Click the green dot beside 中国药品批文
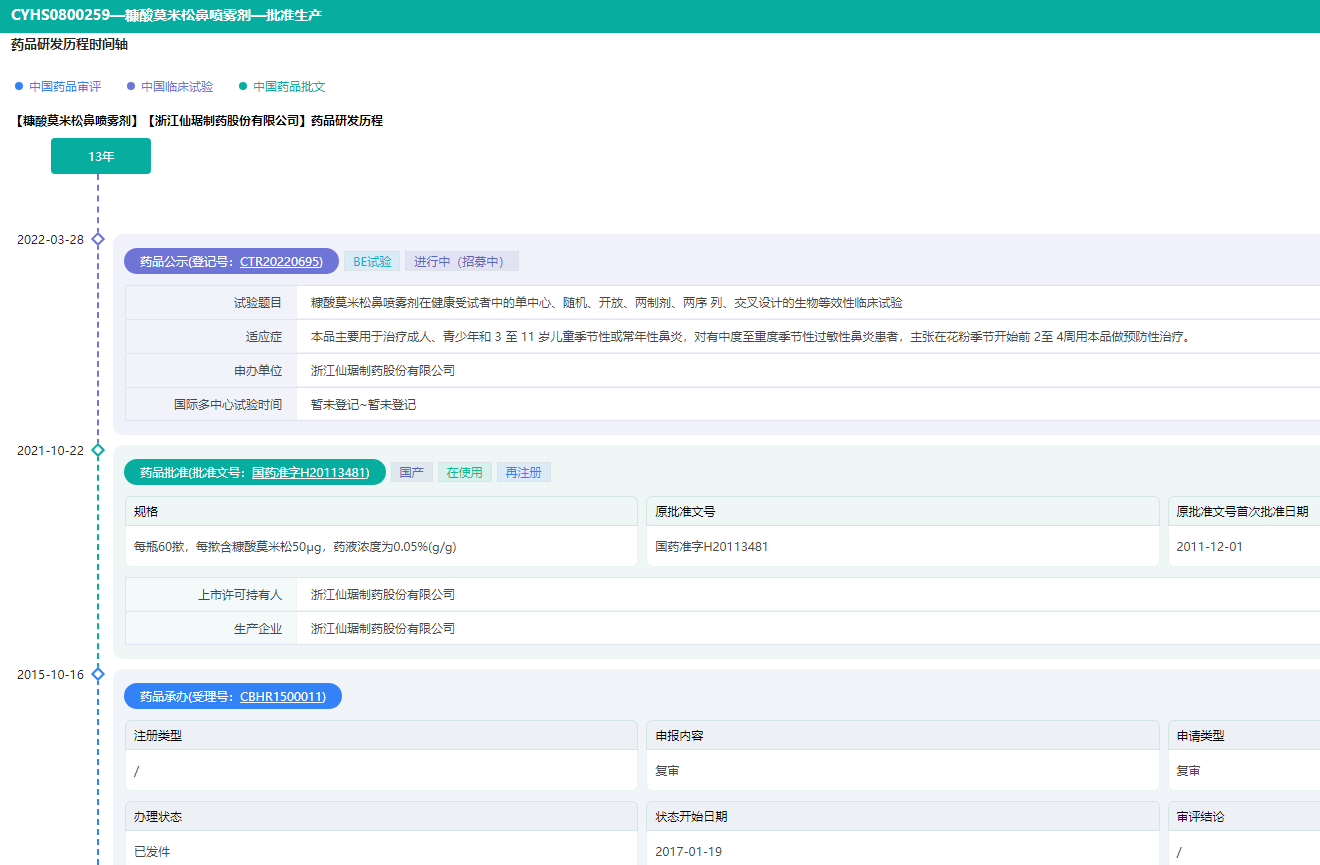Image resolution: width=1320 pixels, height=865 pixels. pyautogui.click(x=243, y=87)
